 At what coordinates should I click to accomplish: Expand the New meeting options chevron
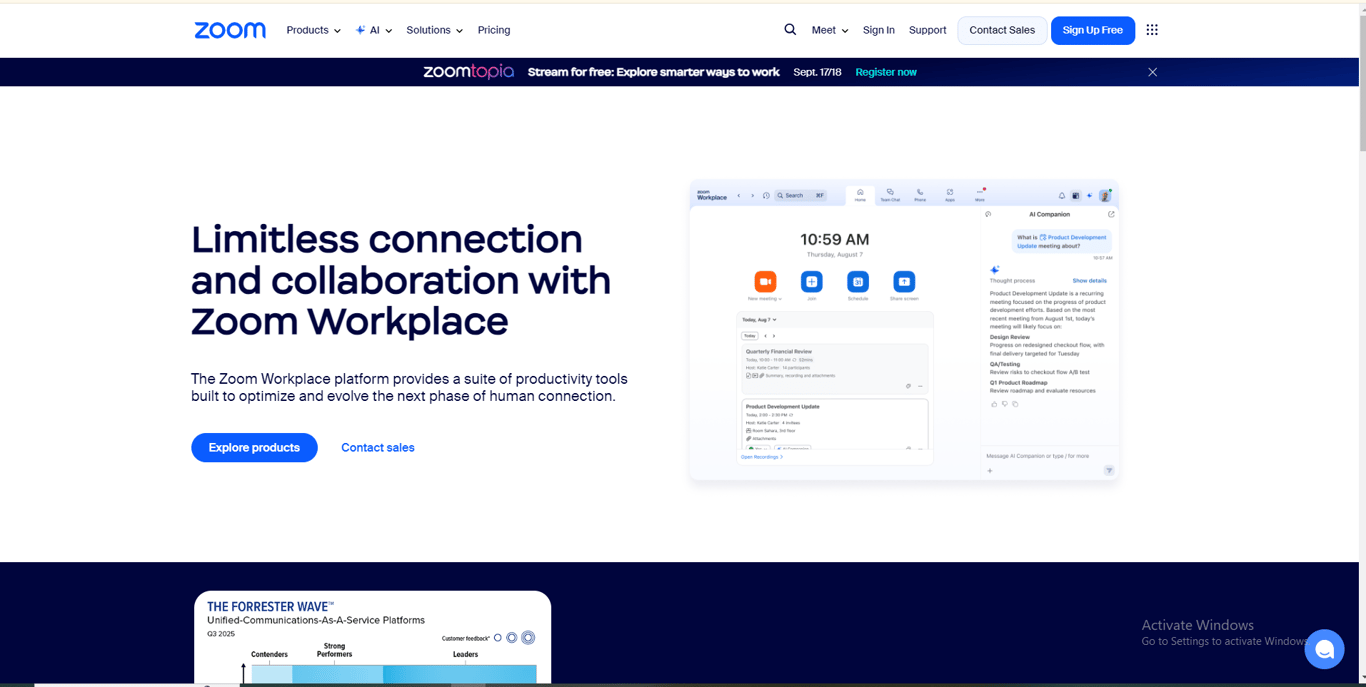point(780,299)
